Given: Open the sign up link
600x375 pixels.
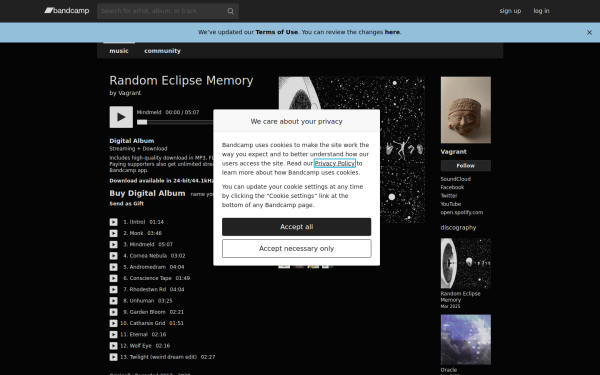Looking at the screenshot, I should coord(510,11).
